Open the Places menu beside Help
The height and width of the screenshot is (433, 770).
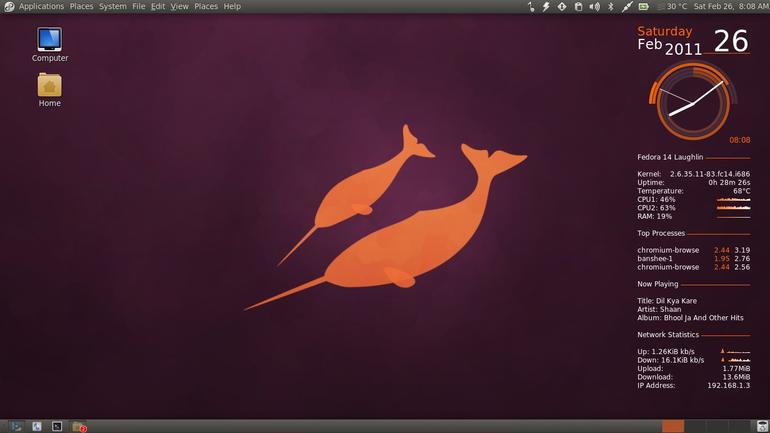click(x=206, y=6)
